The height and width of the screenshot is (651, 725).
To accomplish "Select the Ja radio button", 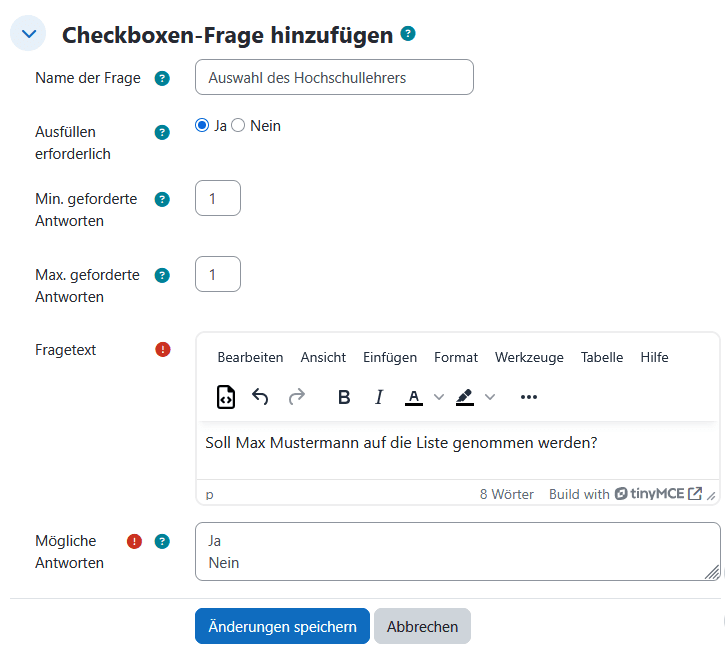I will click(x=202, y=125).
